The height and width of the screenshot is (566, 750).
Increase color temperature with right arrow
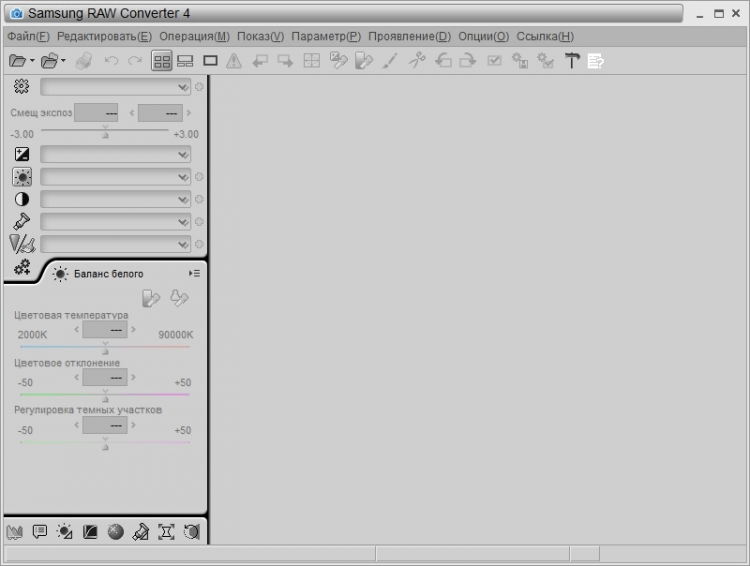pos(133,329)
